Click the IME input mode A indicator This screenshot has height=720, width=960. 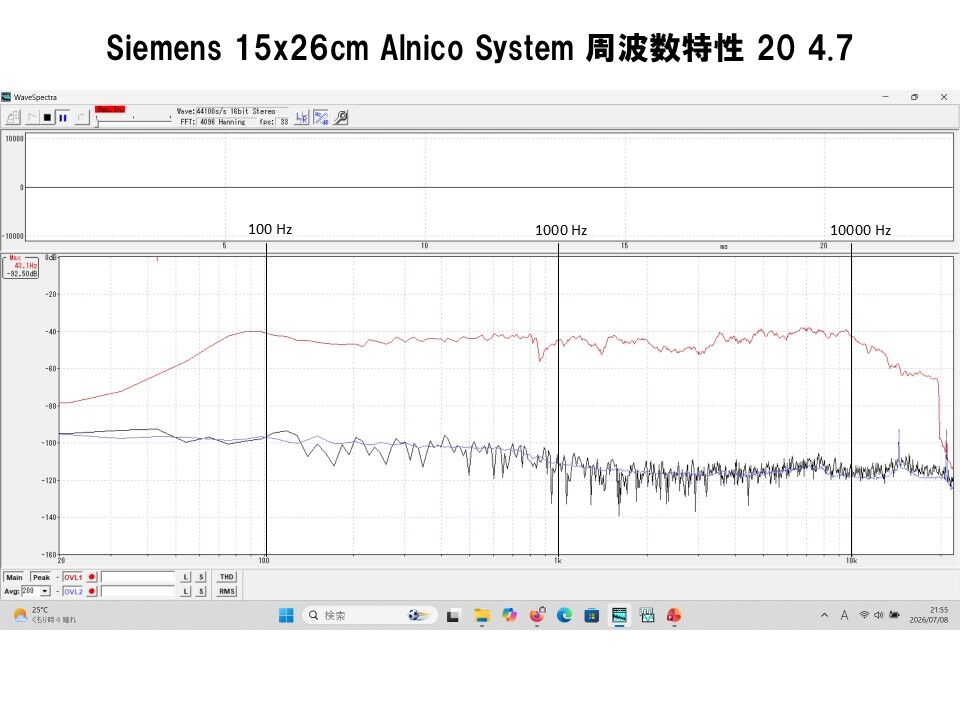[844, 615]
